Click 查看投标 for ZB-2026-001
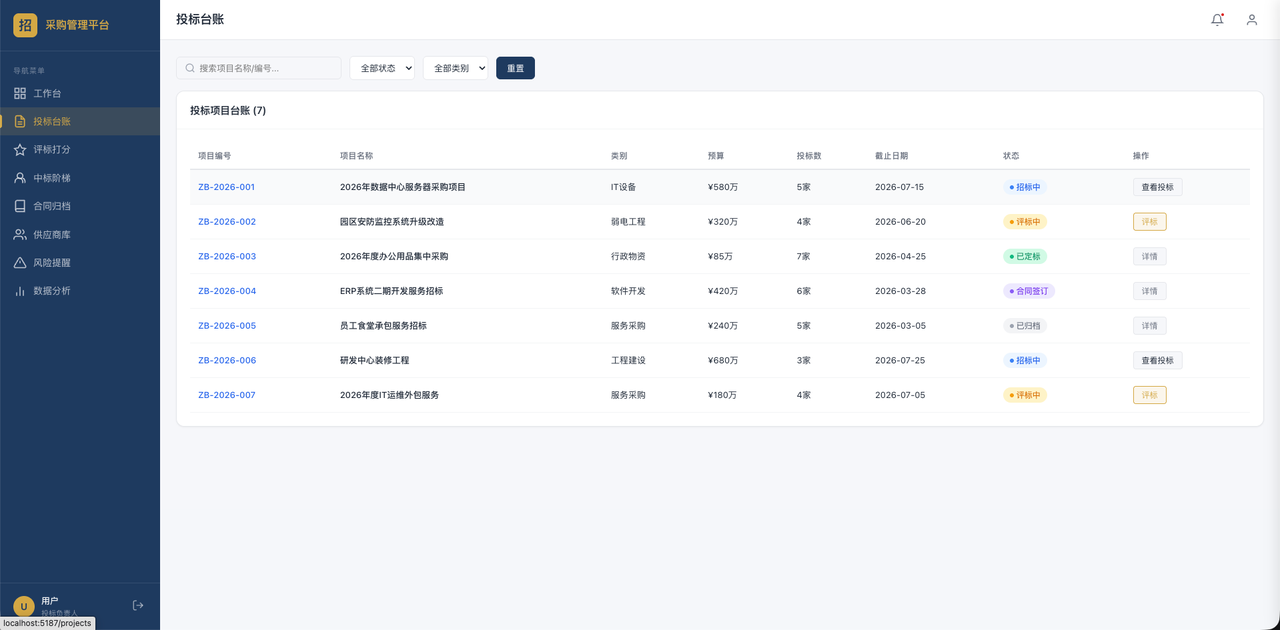The width and height of the screenshot is (1280, 630). point(1157,187)
